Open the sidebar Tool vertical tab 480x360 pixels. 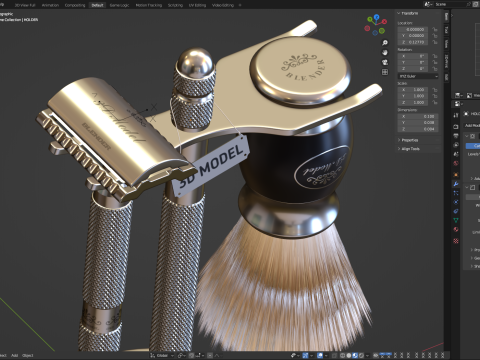click(x=446, y=30)
